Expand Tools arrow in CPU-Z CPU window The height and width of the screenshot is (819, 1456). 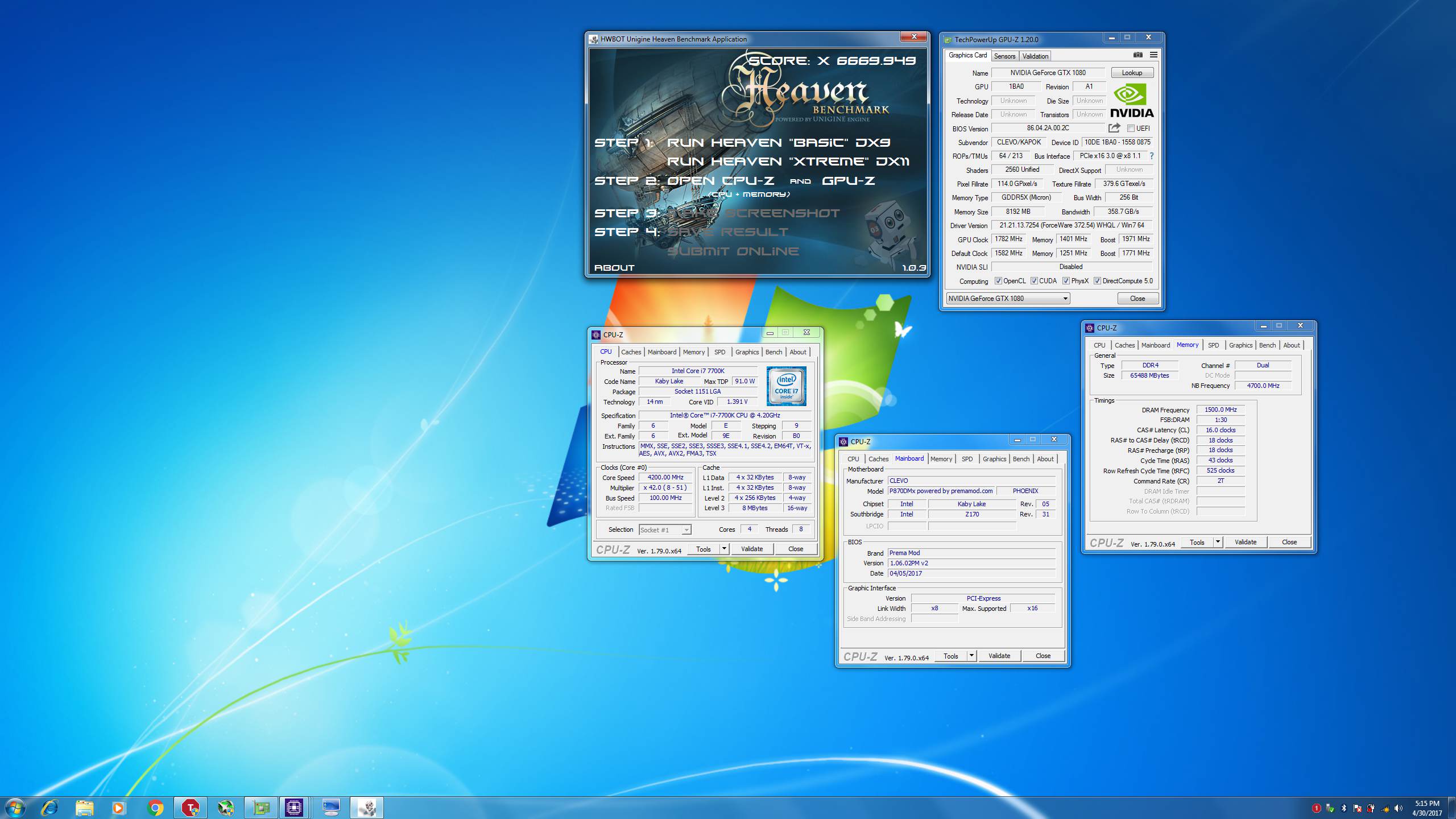(724, 549)
